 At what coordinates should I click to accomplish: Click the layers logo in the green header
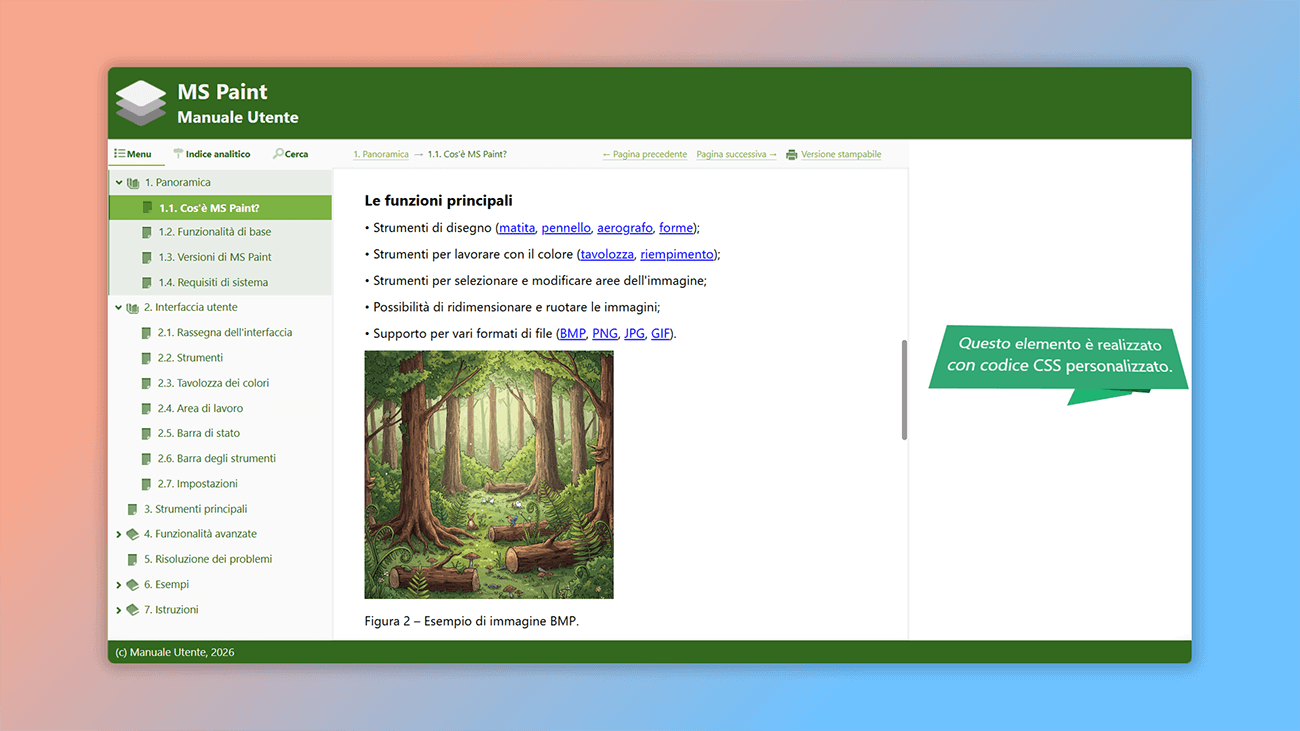pos(140,101)
